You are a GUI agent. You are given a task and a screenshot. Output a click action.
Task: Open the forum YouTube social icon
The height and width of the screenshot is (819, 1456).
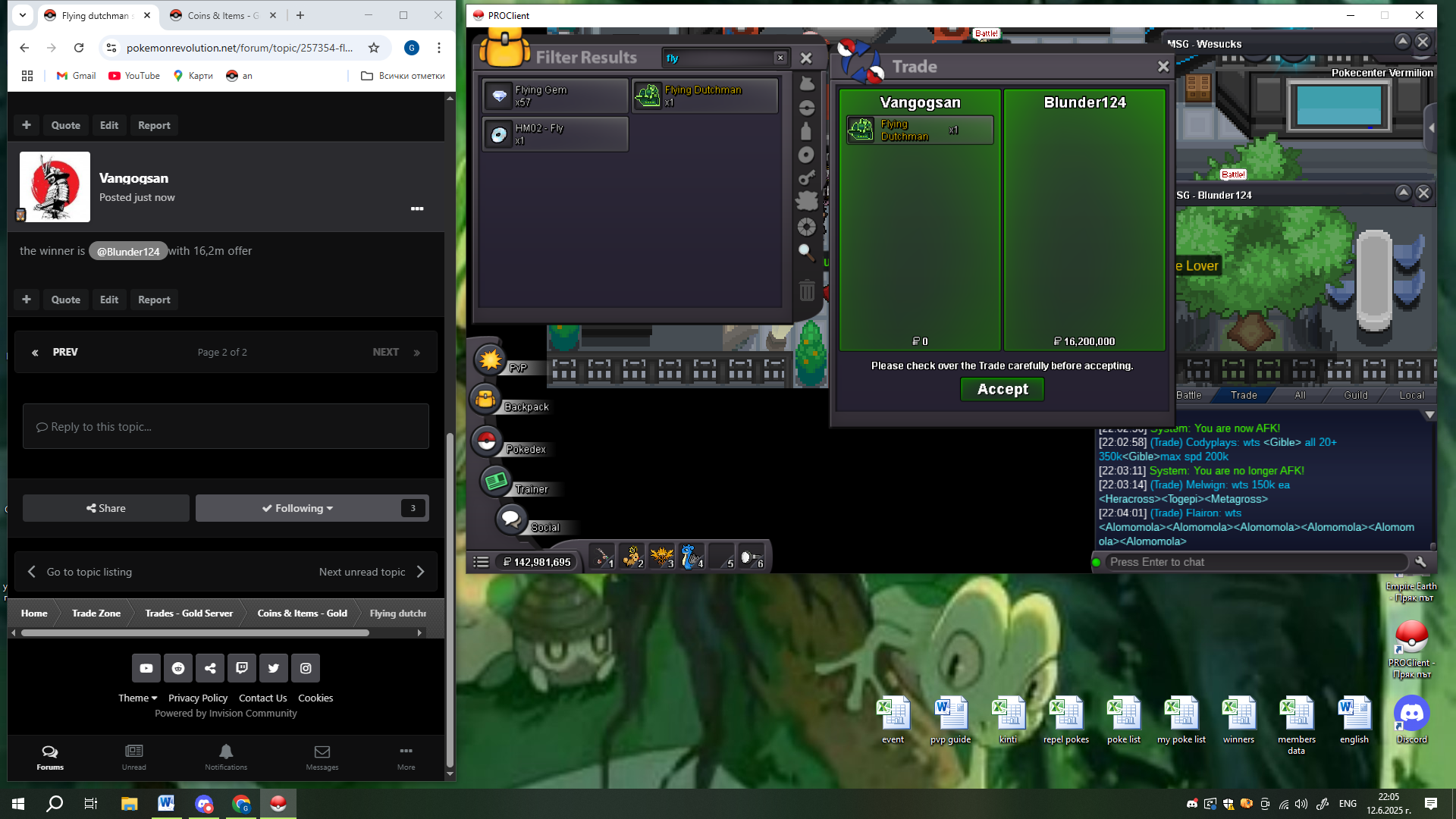[x=146, y=668]
